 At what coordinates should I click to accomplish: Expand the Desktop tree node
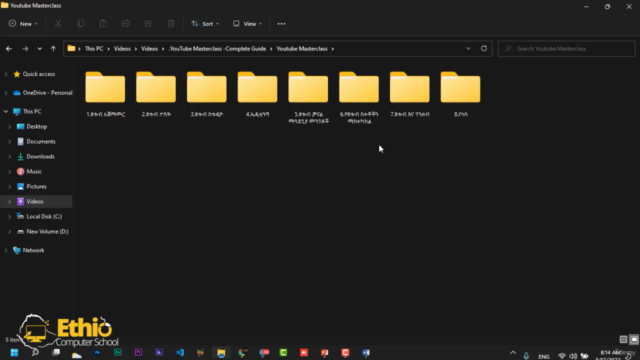(9, 127)
